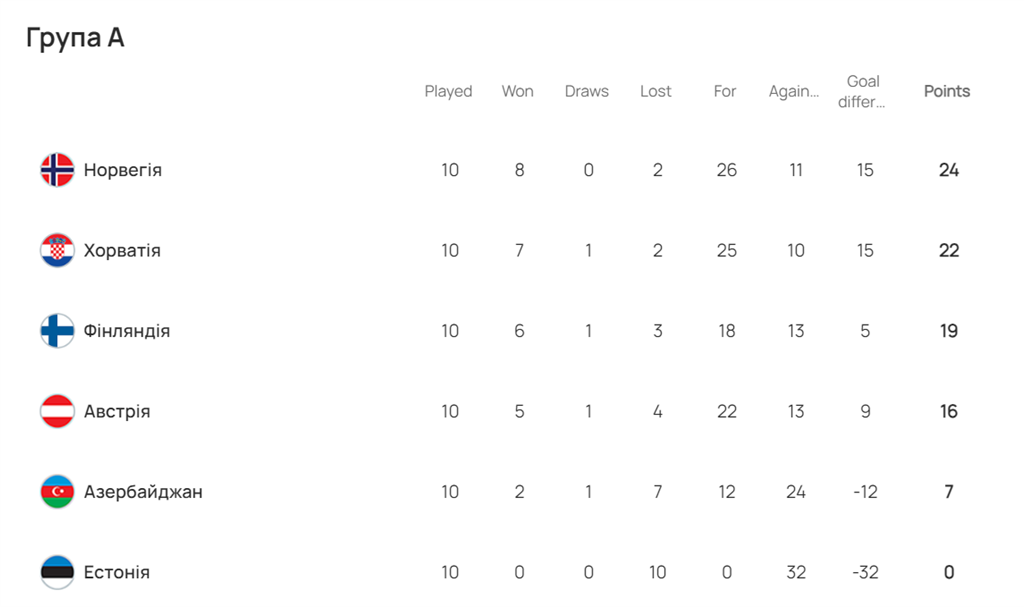Open the Естонія team page

tap(117, 572)
